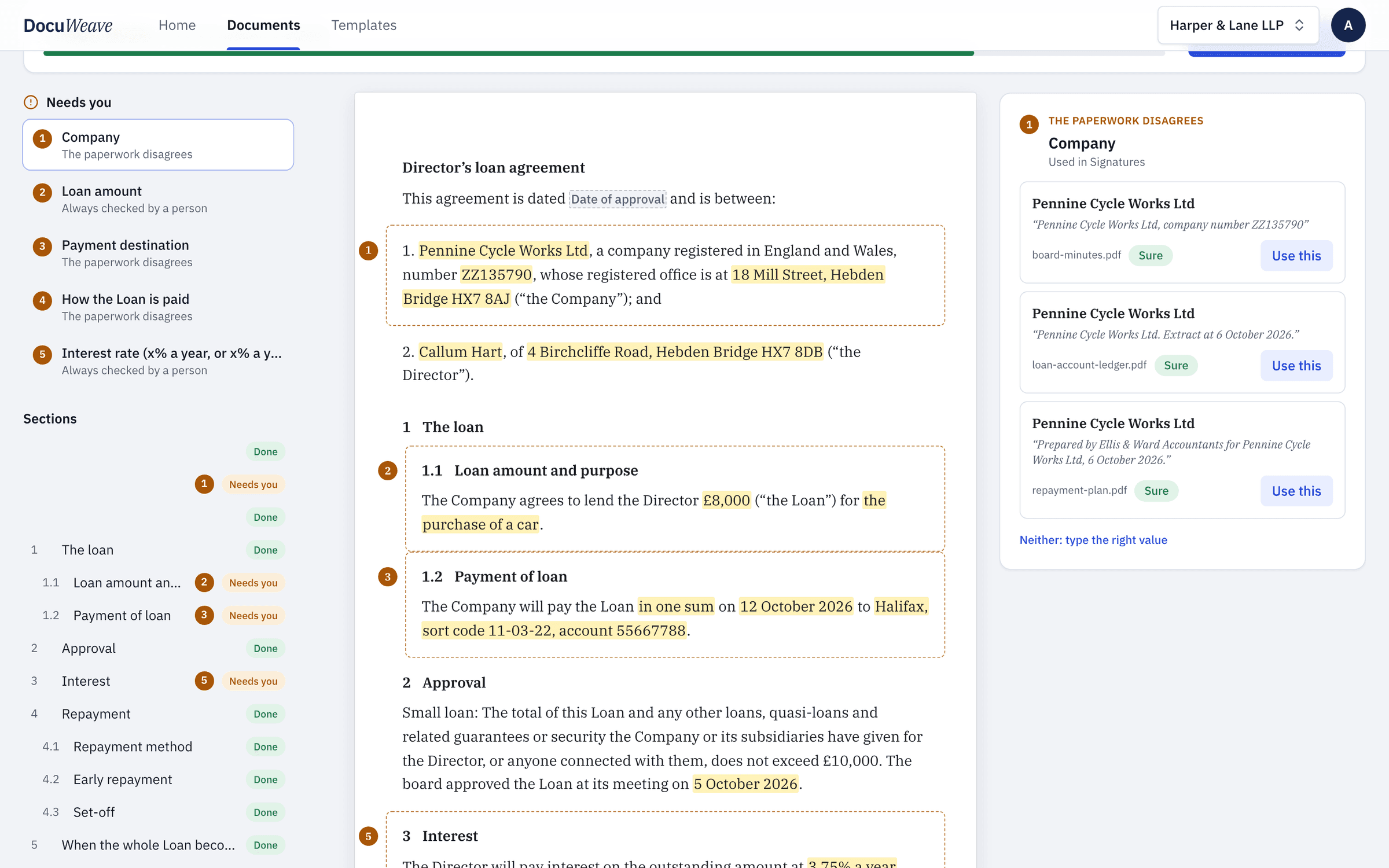Jump to section 1.1 Loan amount

(x=158, y=583)
